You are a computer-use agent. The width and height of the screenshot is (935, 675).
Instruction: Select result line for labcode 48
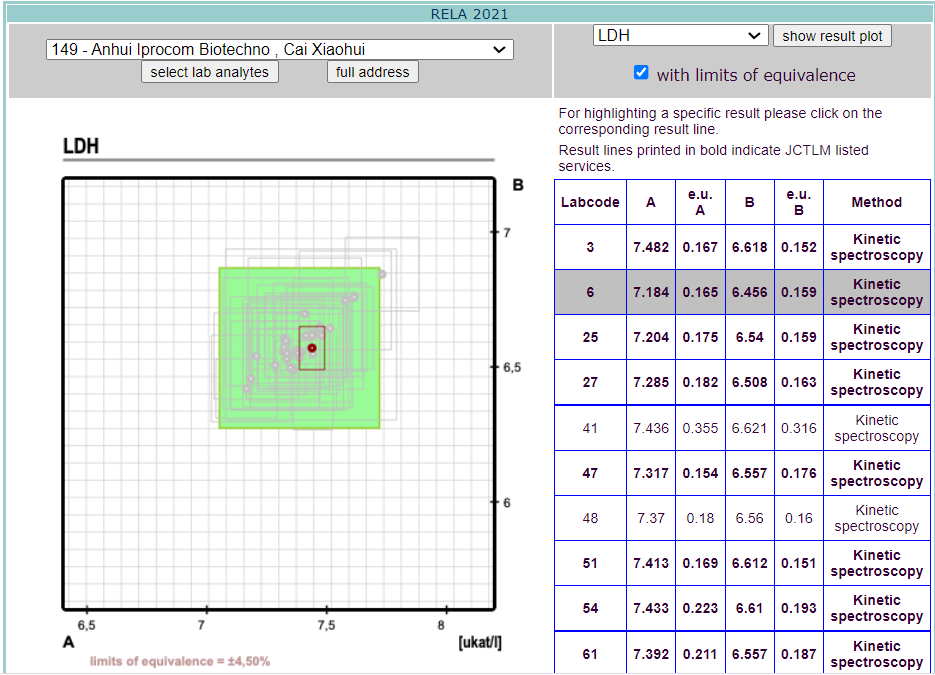pos(742,518)
